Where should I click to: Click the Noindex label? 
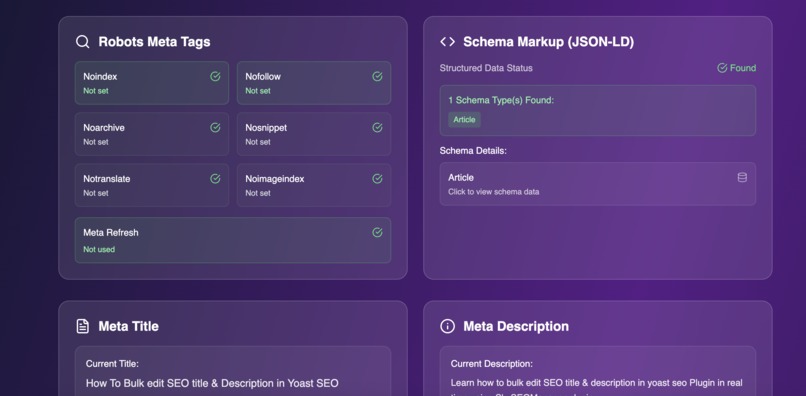tap(100, 77)
